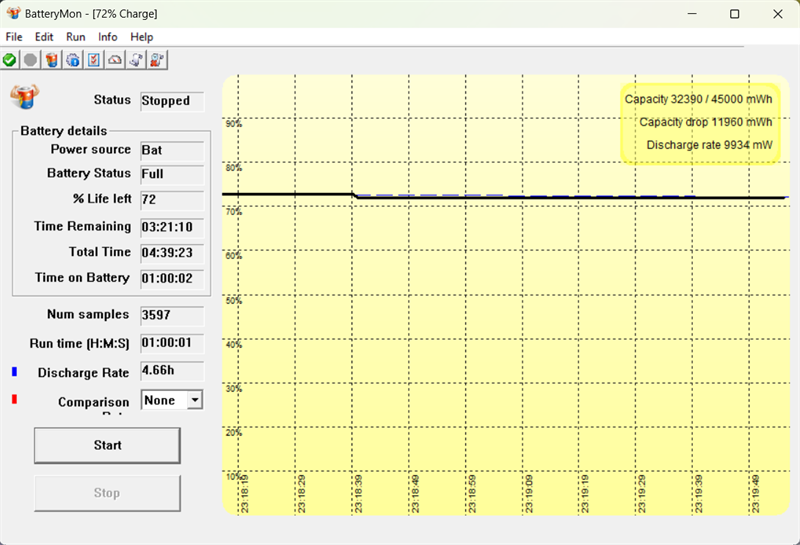Click the green checkmark start toolbar icon

click(9, 60)
